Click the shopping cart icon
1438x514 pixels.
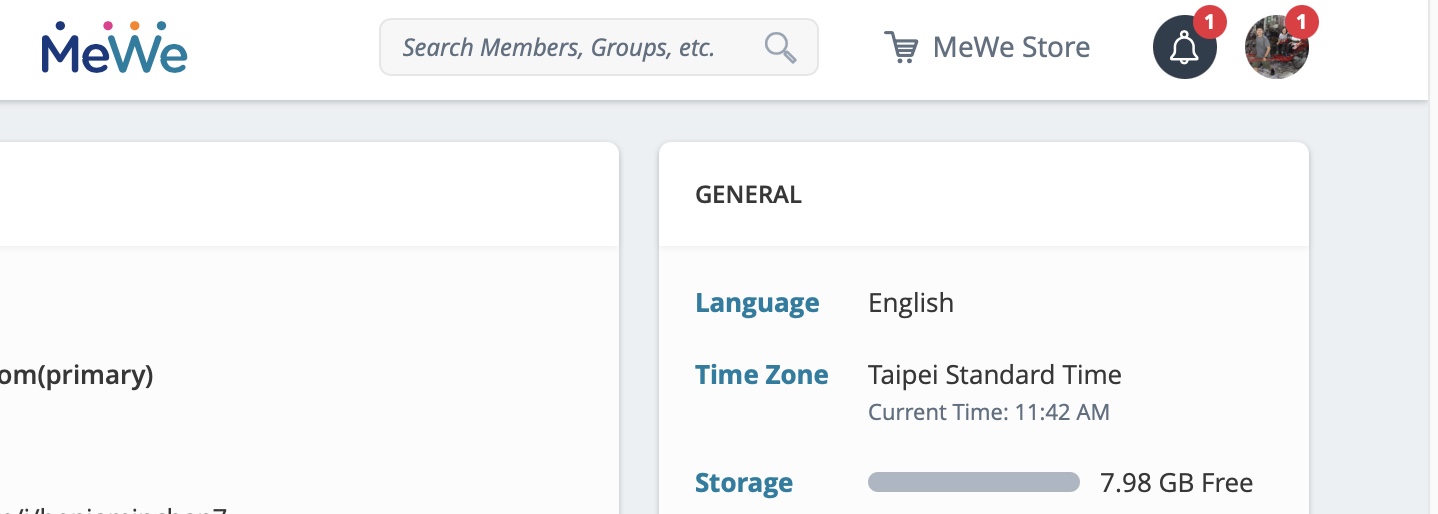point(901,47)
